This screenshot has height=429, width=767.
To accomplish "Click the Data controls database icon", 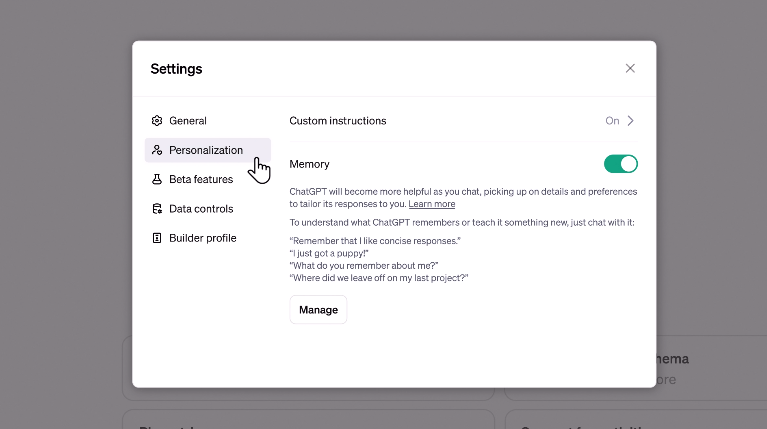I will [157, 209].
